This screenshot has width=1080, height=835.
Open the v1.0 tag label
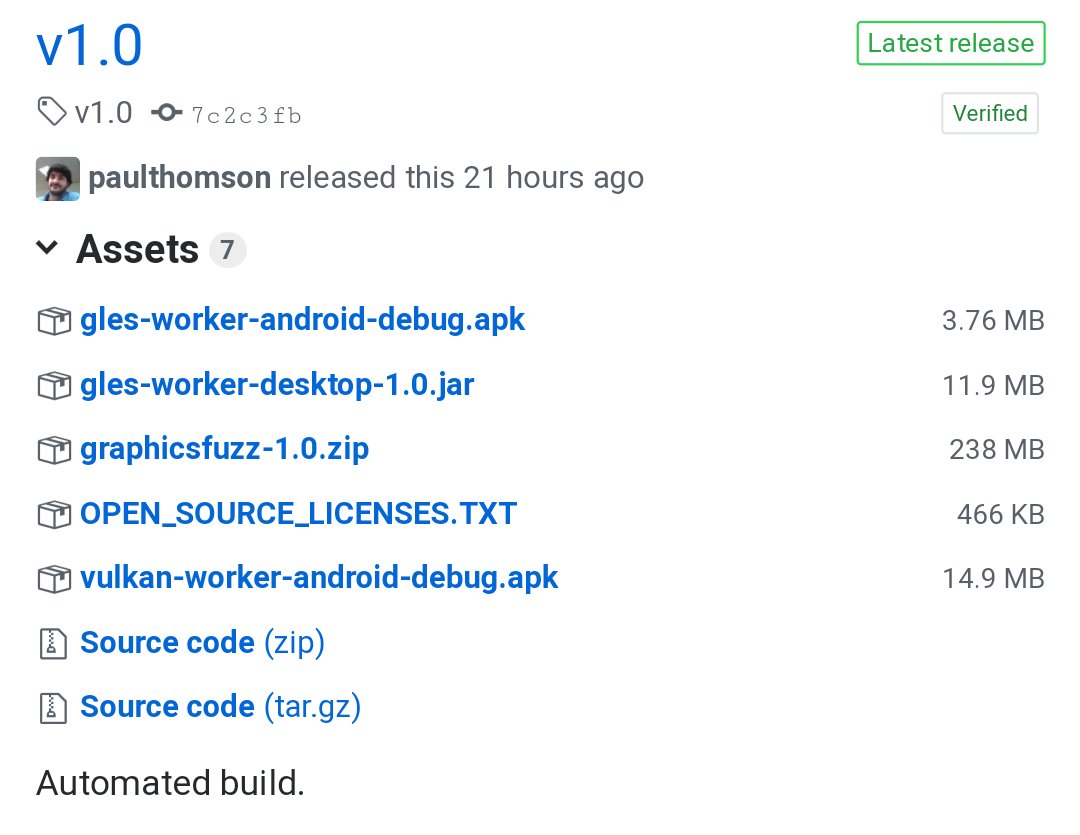103,113
